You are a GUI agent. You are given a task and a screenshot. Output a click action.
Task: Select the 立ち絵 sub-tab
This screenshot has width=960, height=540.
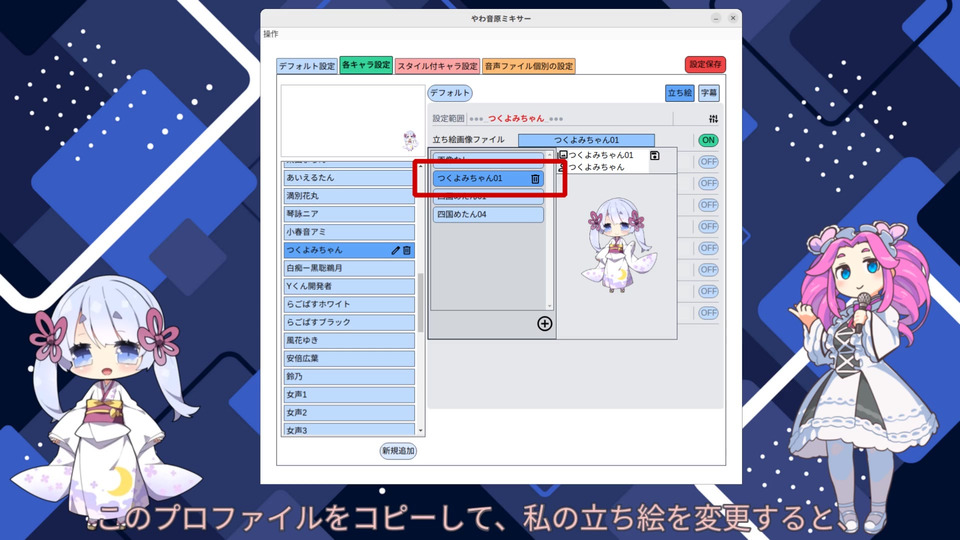pyautogui.click(x=680, y=93)
